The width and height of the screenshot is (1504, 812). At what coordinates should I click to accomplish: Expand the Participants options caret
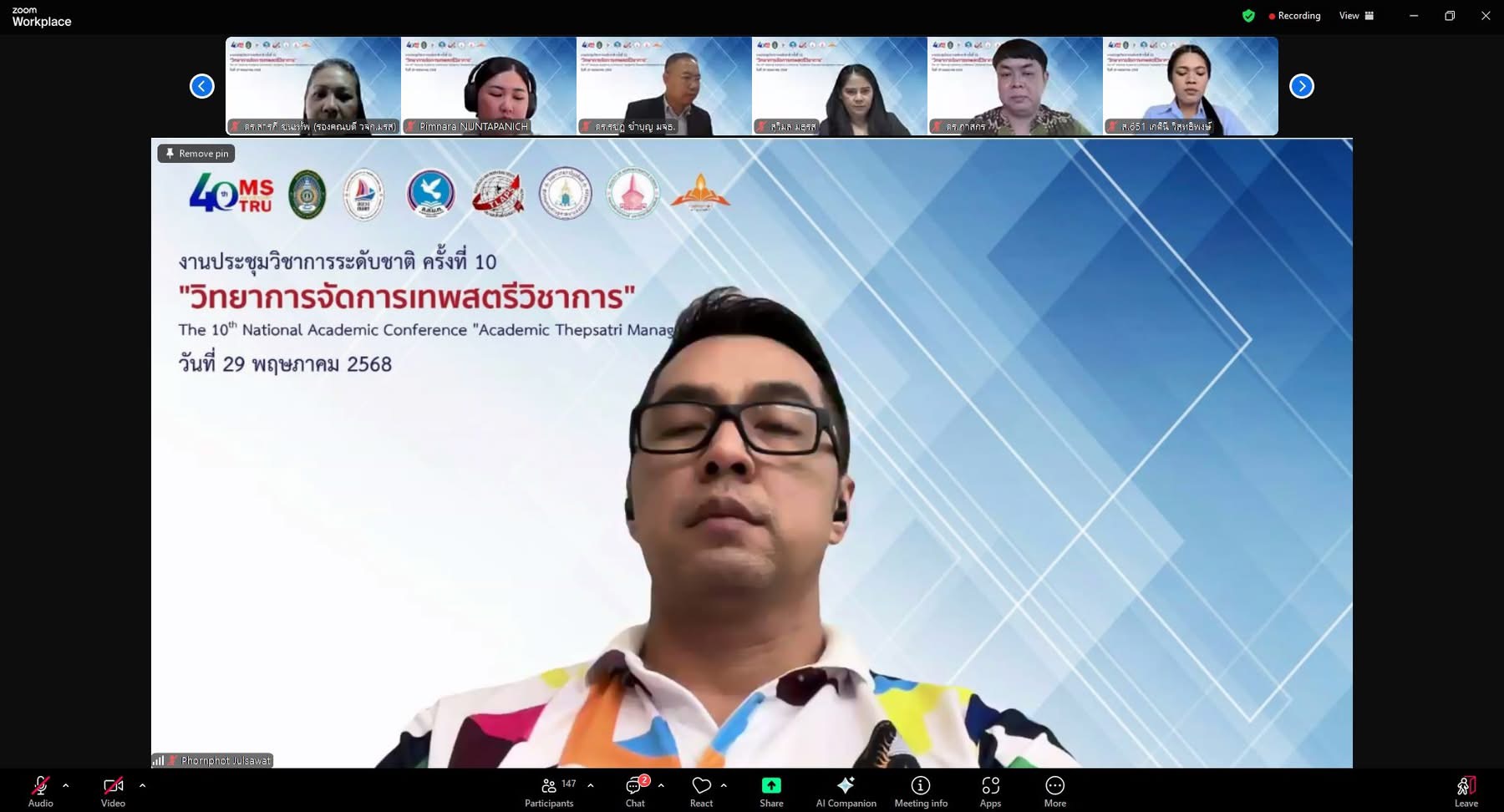591,785
